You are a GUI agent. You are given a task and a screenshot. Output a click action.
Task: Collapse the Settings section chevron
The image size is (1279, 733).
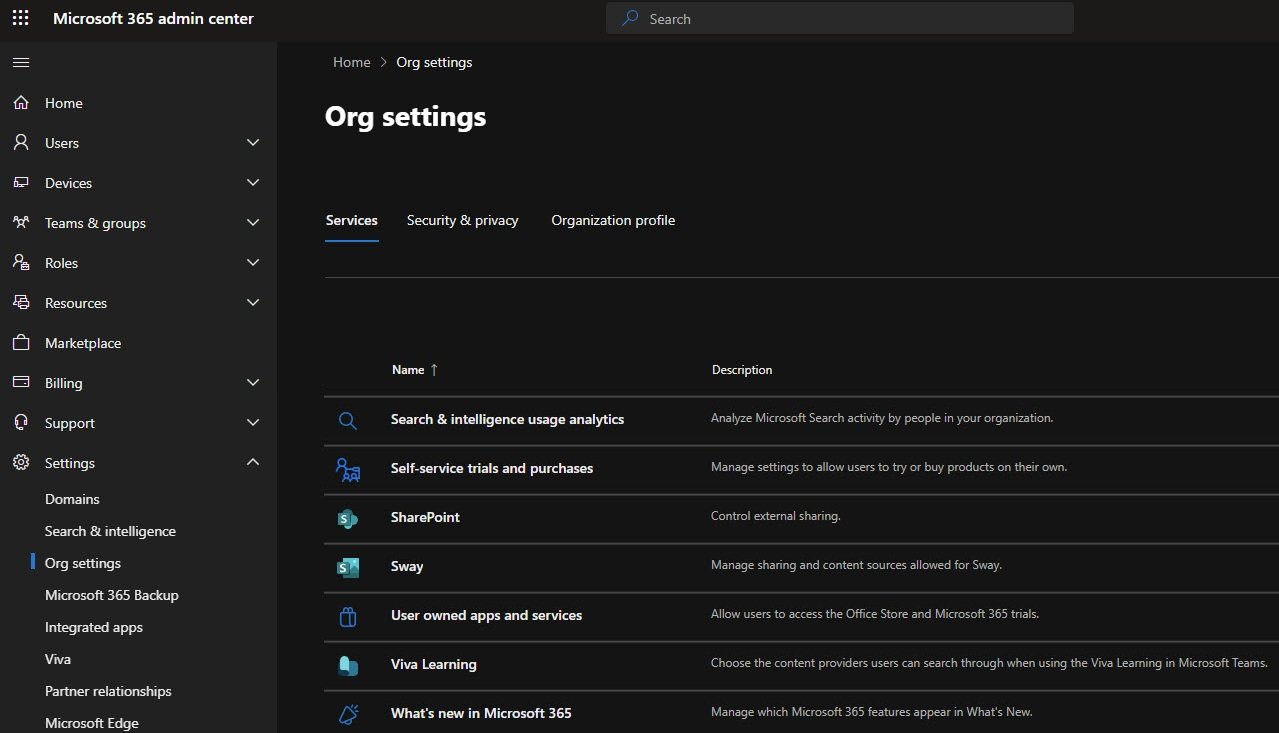(253, 462)
